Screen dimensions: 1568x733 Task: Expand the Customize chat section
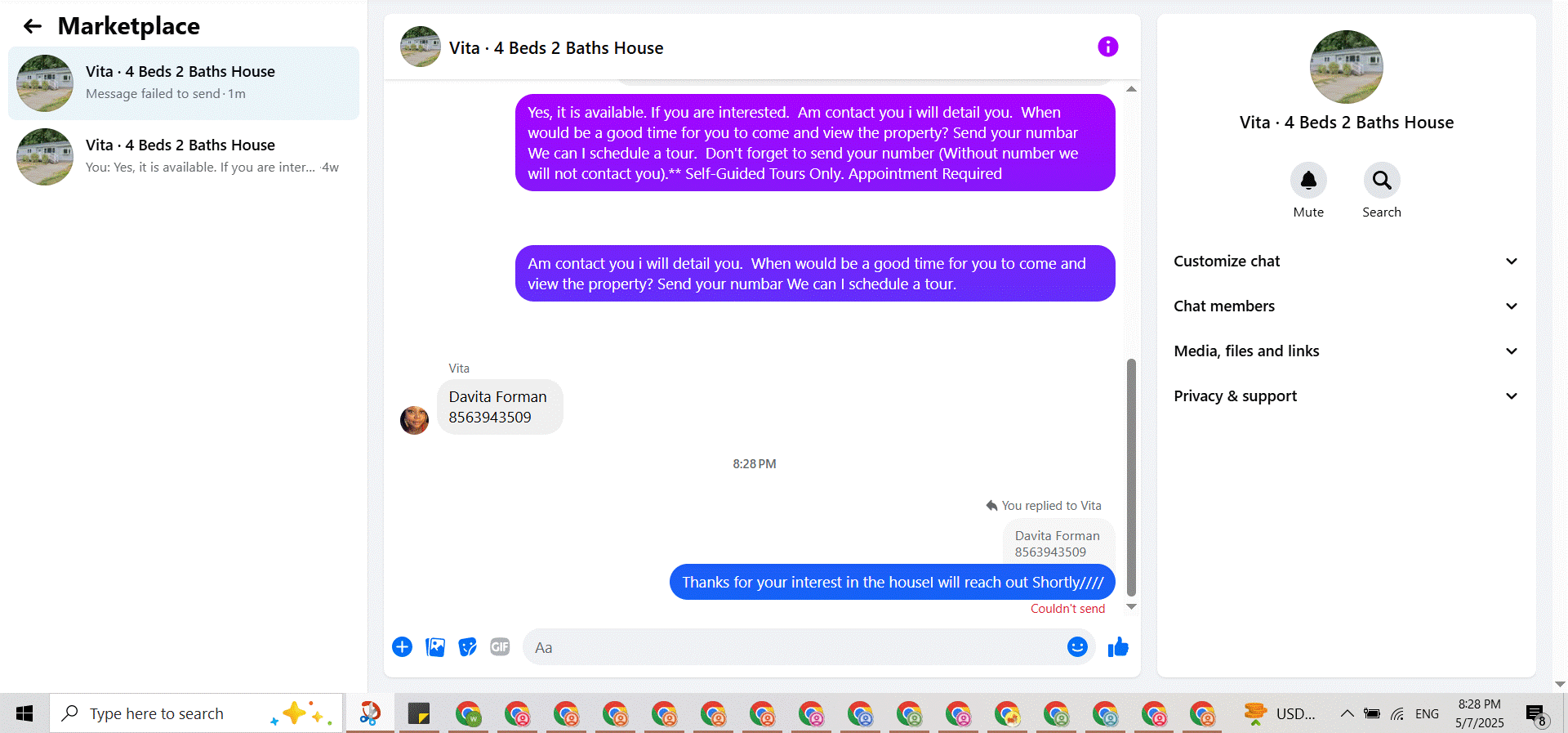(x=1346, y=261)
